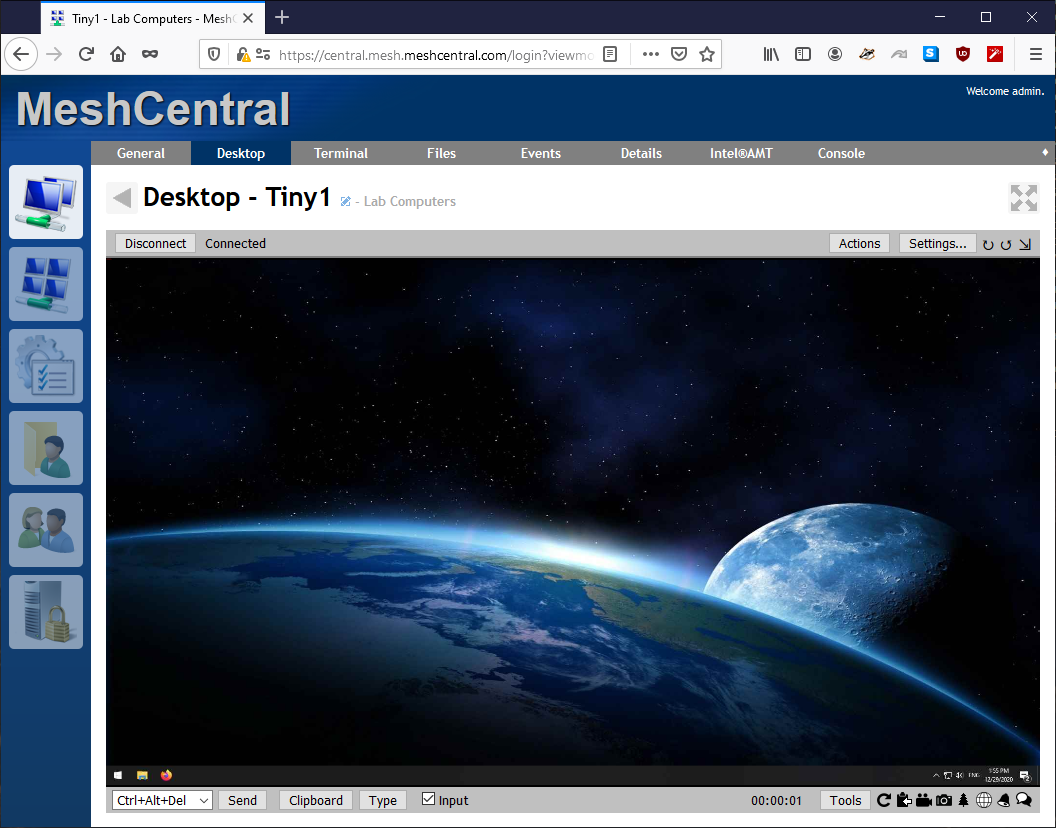
Task: Switch to the Terminal tab
Action: pyautogui.click(x=341, y=153)
